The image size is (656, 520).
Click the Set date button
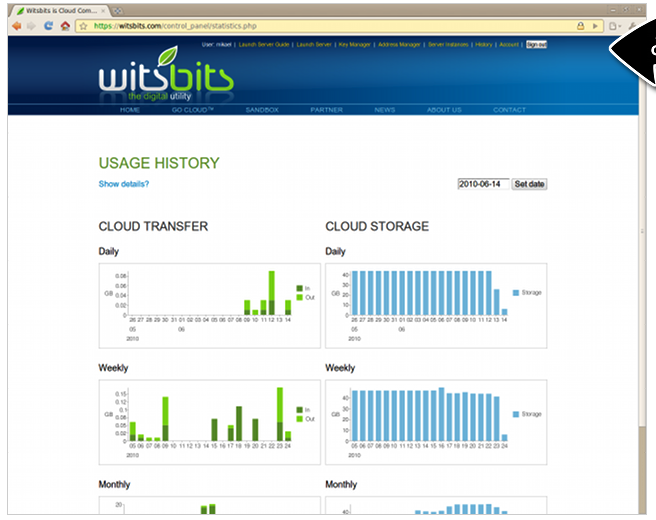[529, 184]
